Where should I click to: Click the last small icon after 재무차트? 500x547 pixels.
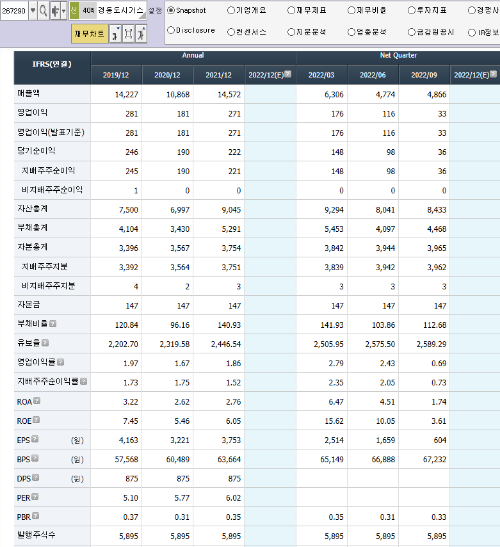[141, 34]
